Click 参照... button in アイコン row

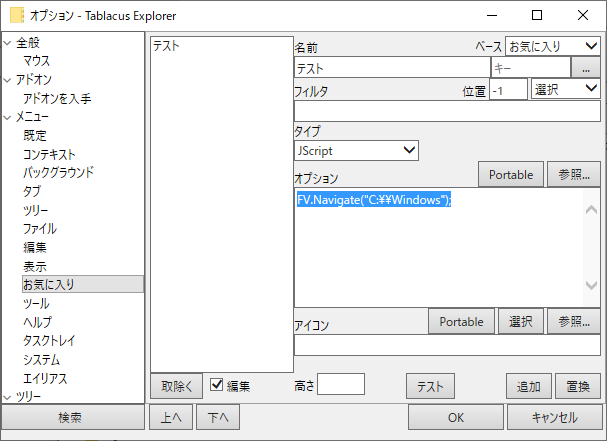coord(574,321)
